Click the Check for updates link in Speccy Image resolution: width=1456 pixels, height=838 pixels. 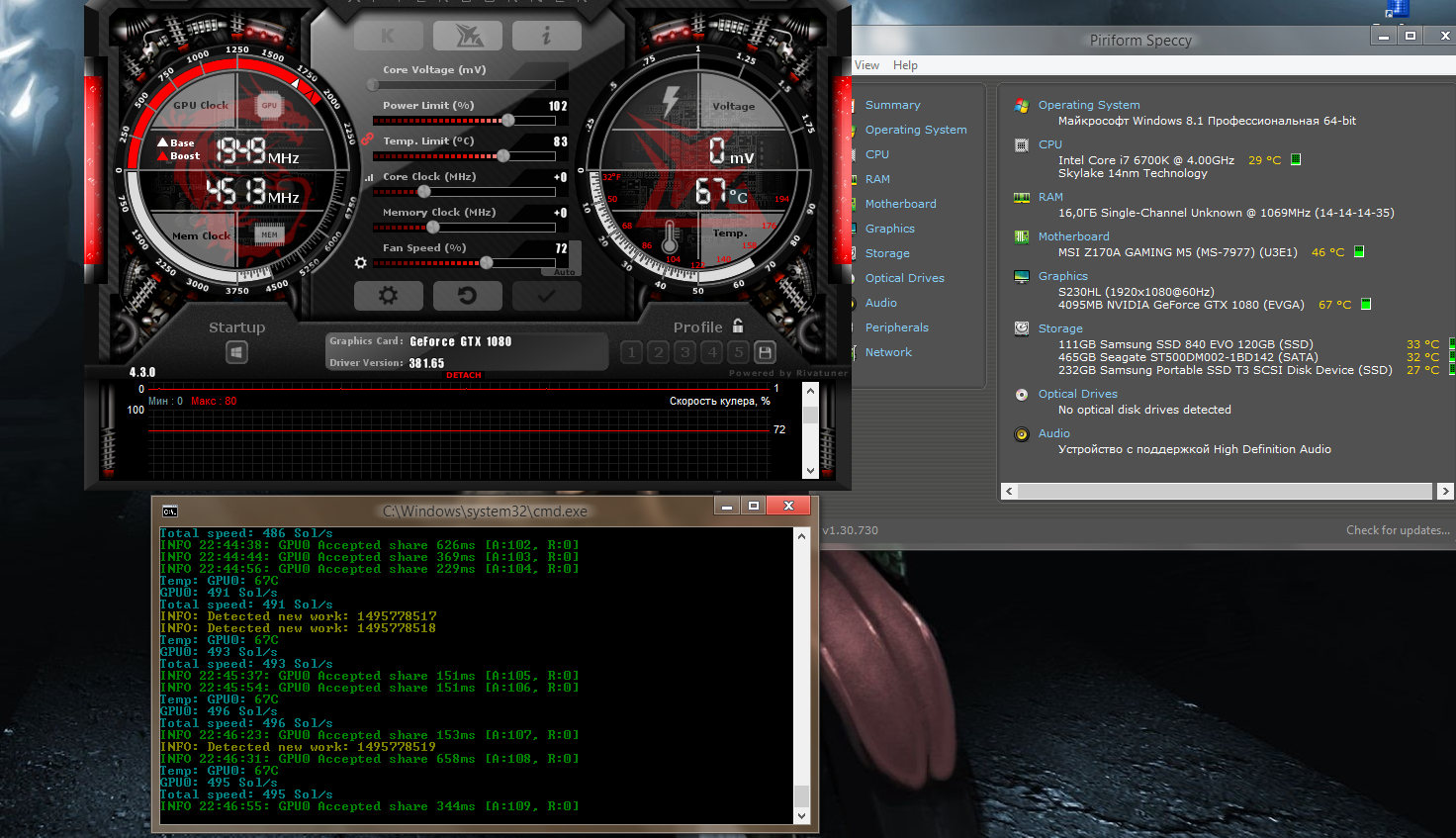click(x=1398, y=530)
